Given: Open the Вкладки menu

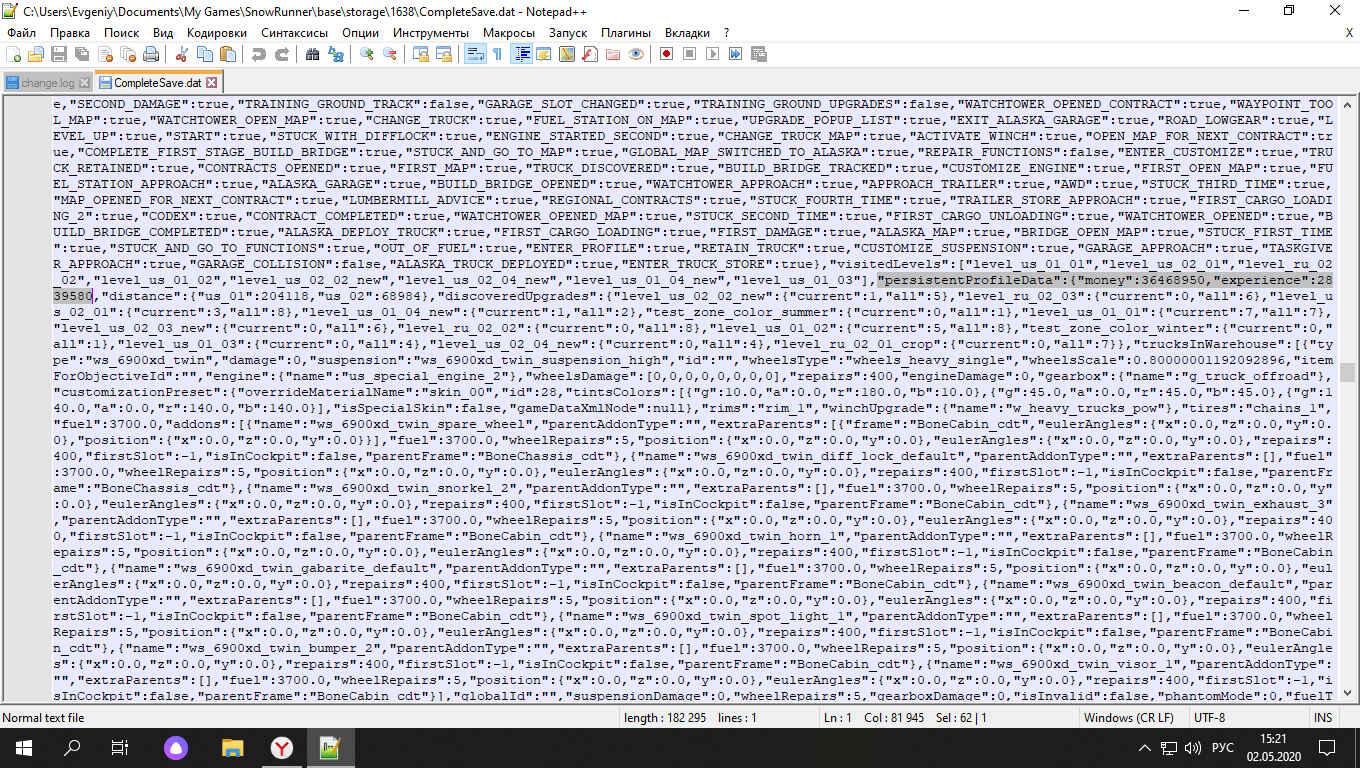Looking at the screenshot, I should click(687, 32).
